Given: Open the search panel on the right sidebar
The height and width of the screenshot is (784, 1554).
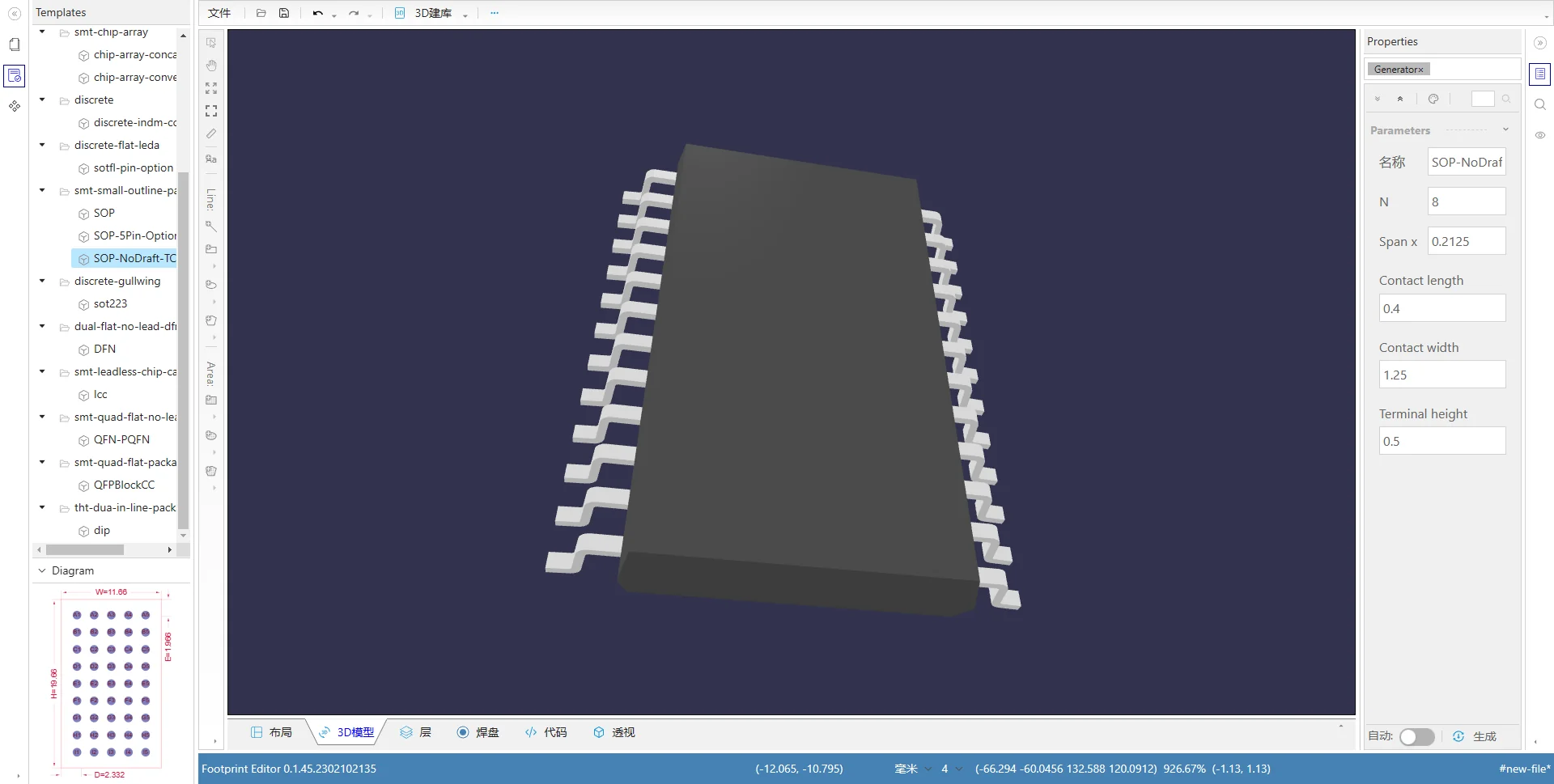Looking at the screenshot, I should coord(1540,104).
